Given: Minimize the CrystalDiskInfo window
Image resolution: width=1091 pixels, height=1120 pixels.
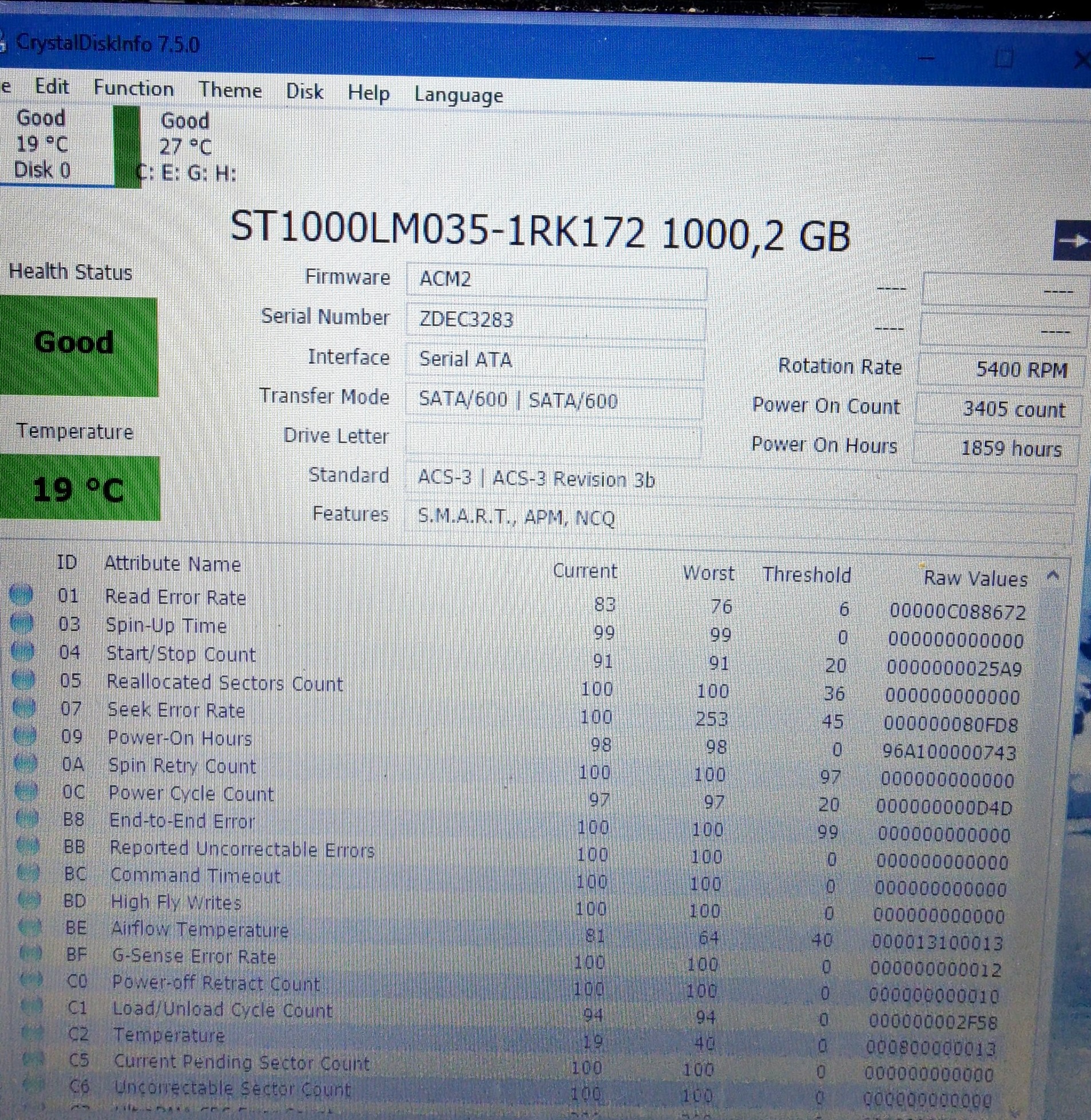Looking at the screenshot, I should click(x=927, y=58).
